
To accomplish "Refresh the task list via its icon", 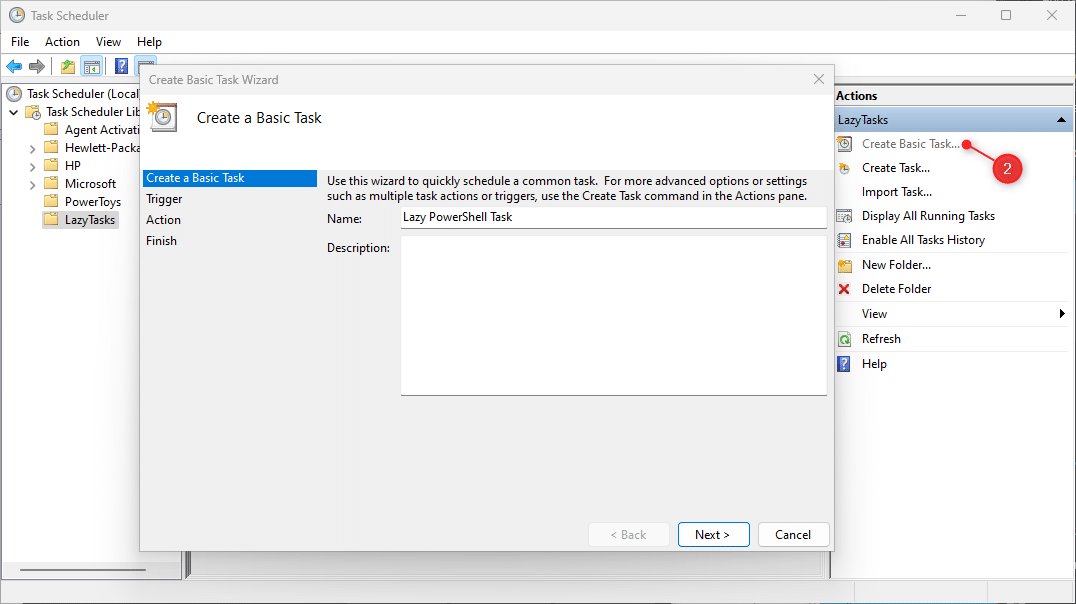I will point(843,338).
